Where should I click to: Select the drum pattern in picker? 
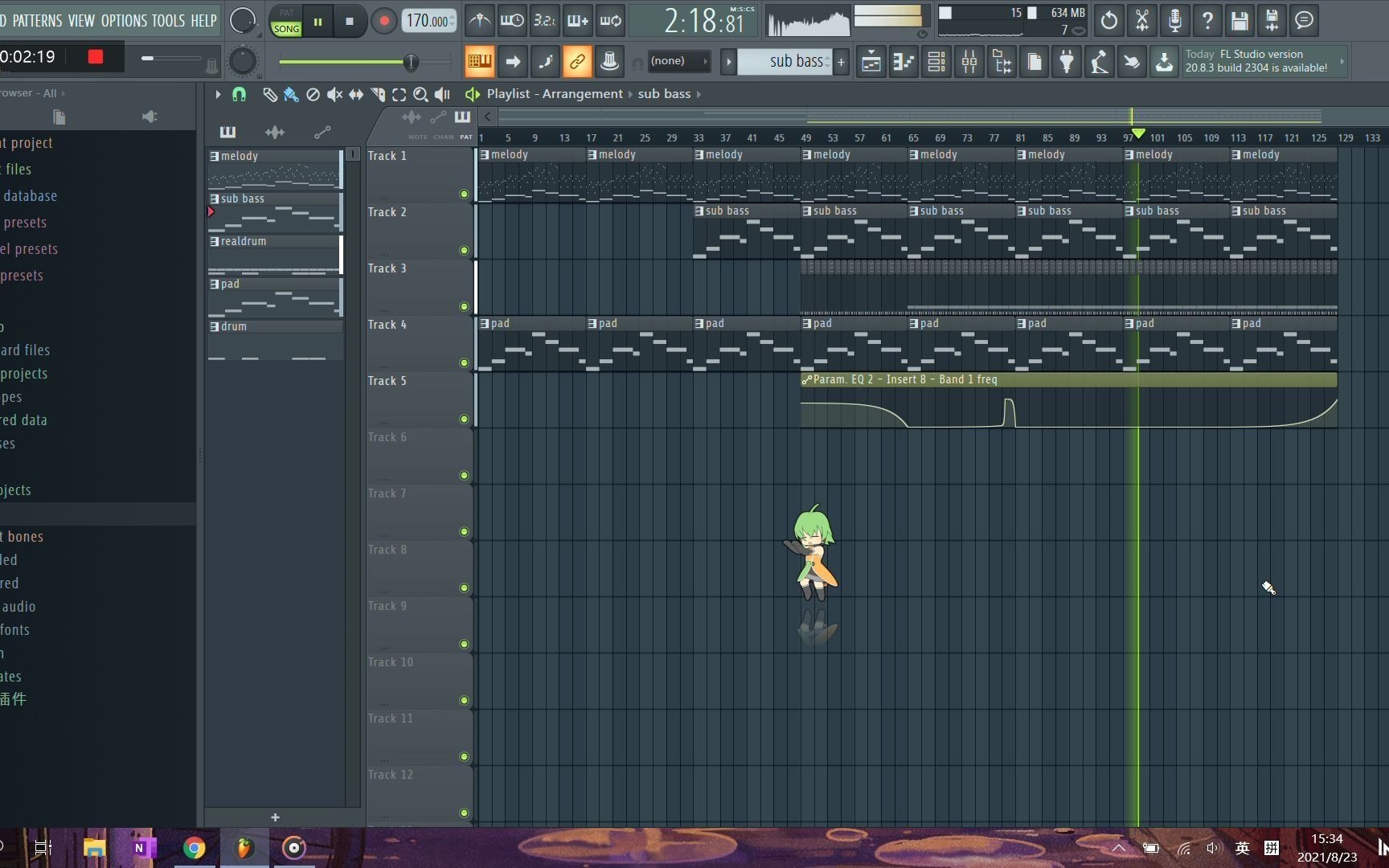275,339
